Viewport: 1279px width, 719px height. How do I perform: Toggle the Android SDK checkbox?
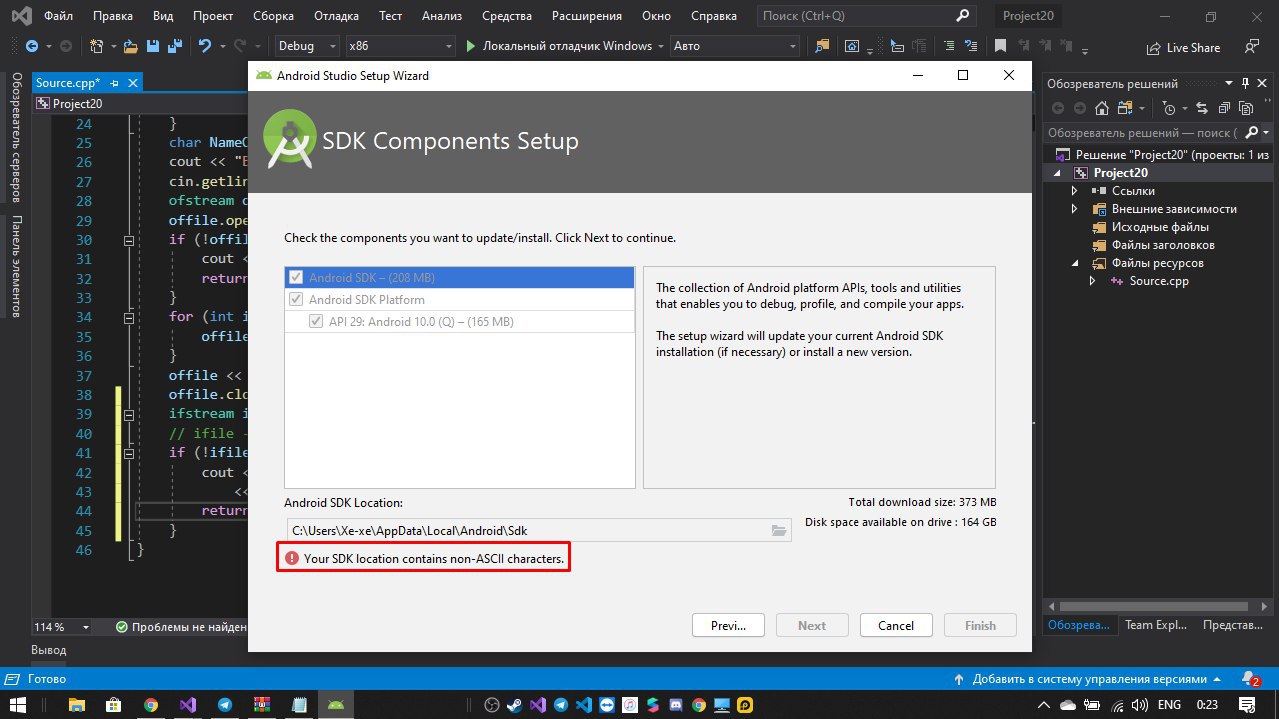(x=296, y=277)
